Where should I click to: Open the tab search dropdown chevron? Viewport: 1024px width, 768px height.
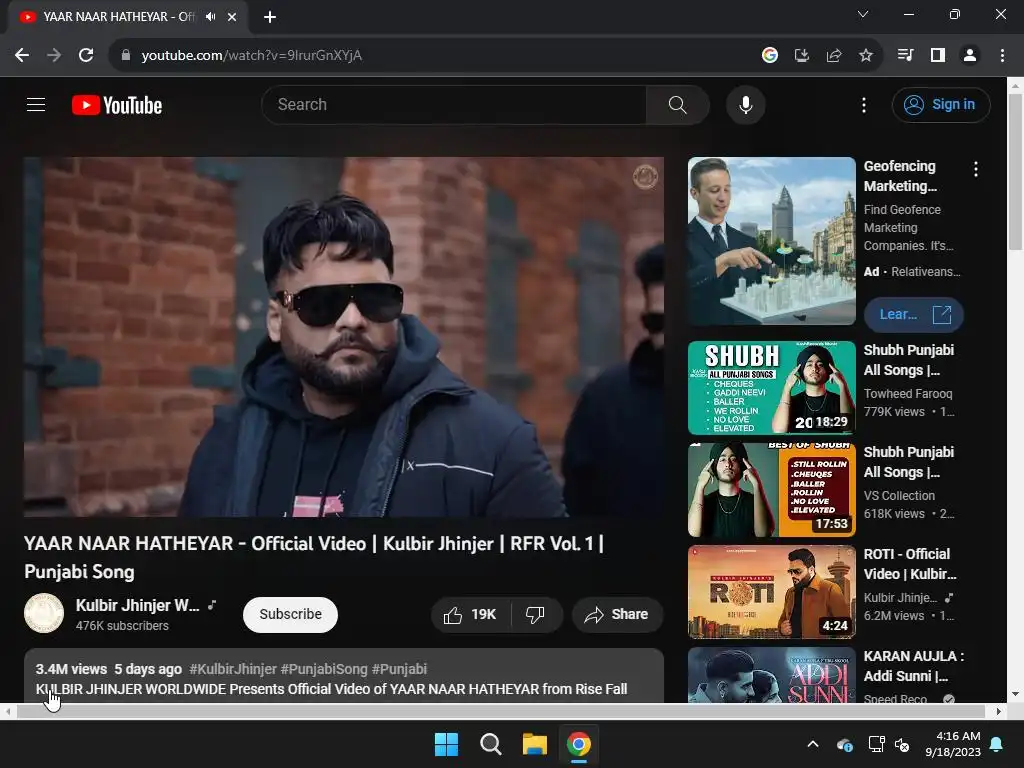coord(863,14)
